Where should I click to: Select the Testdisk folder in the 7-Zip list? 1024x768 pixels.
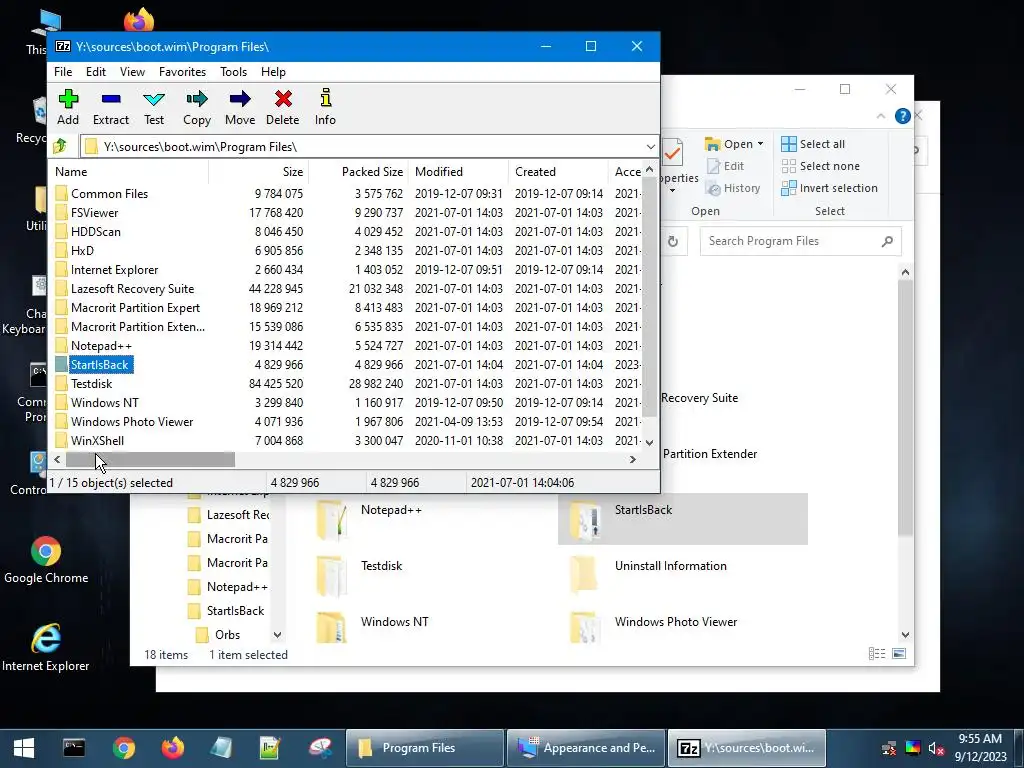click(346, 383)
